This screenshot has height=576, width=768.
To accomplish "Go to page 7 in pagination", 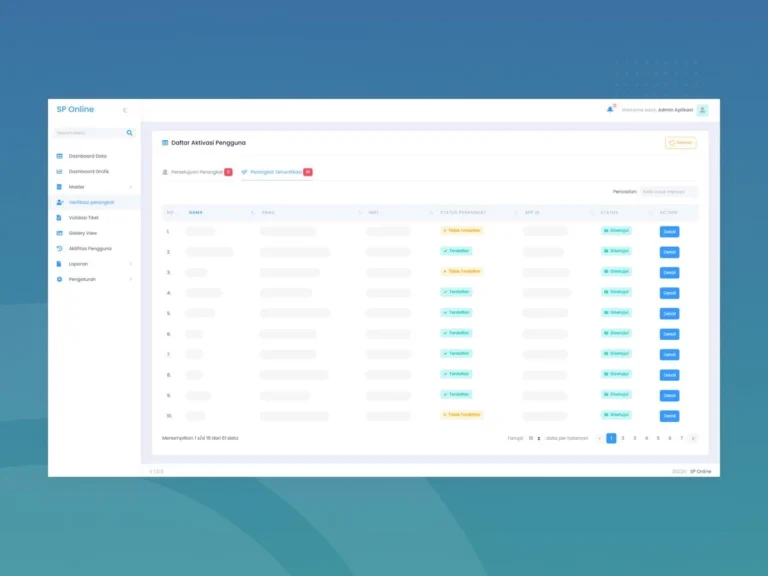I will pyautogui.click(x=681, y=438).
